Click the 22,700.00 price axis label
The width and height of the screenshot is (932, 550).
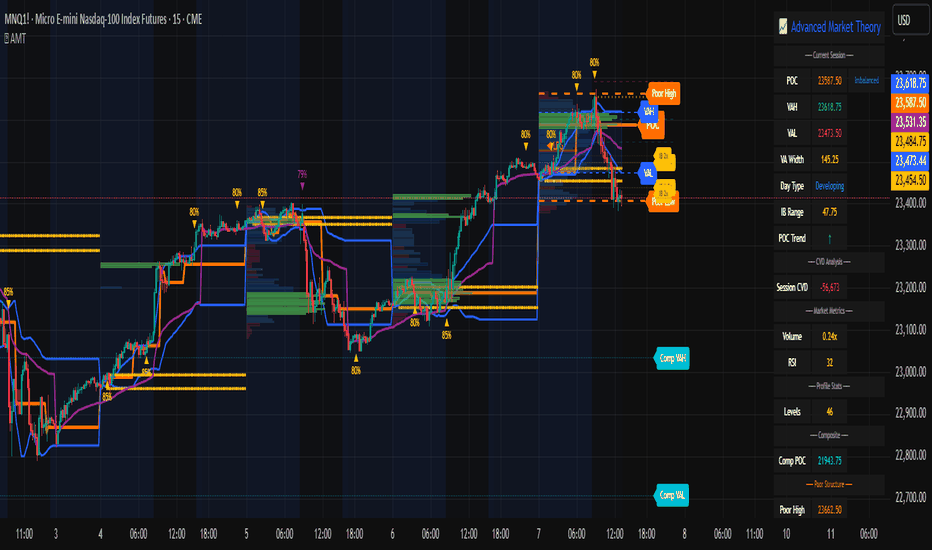910,497
